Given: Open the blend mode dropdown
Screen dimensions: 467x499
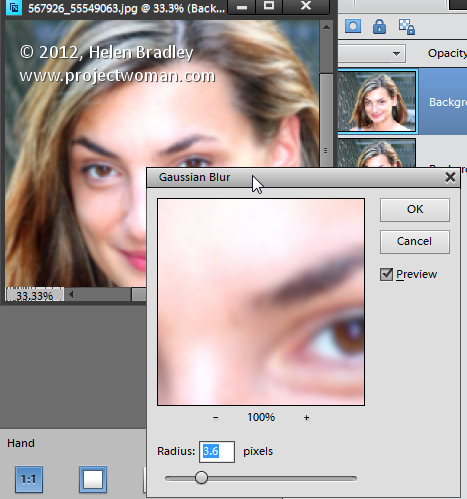Looking at the screenshot, I should [x=372, y=54].
